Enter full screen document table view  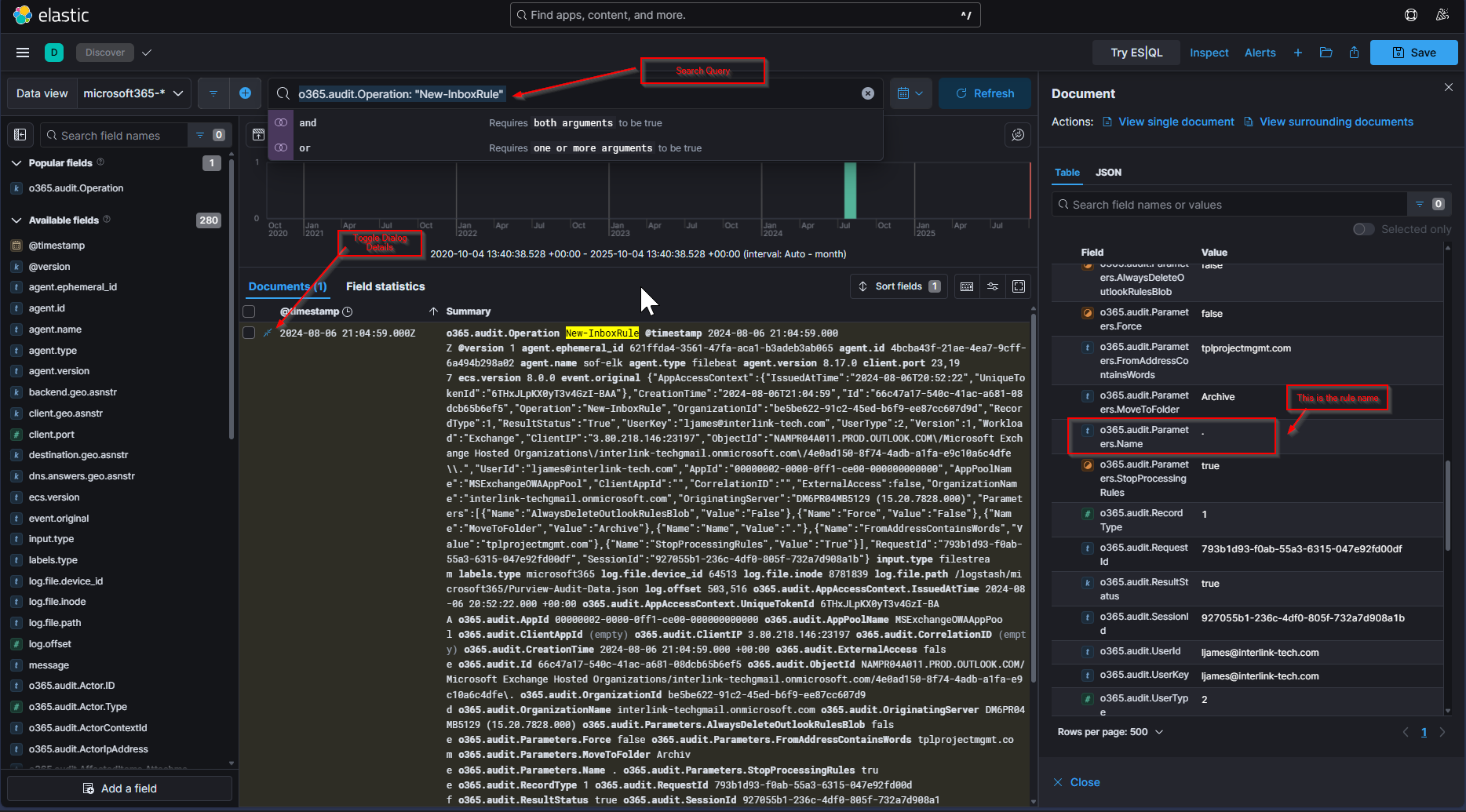(1018, 286)
